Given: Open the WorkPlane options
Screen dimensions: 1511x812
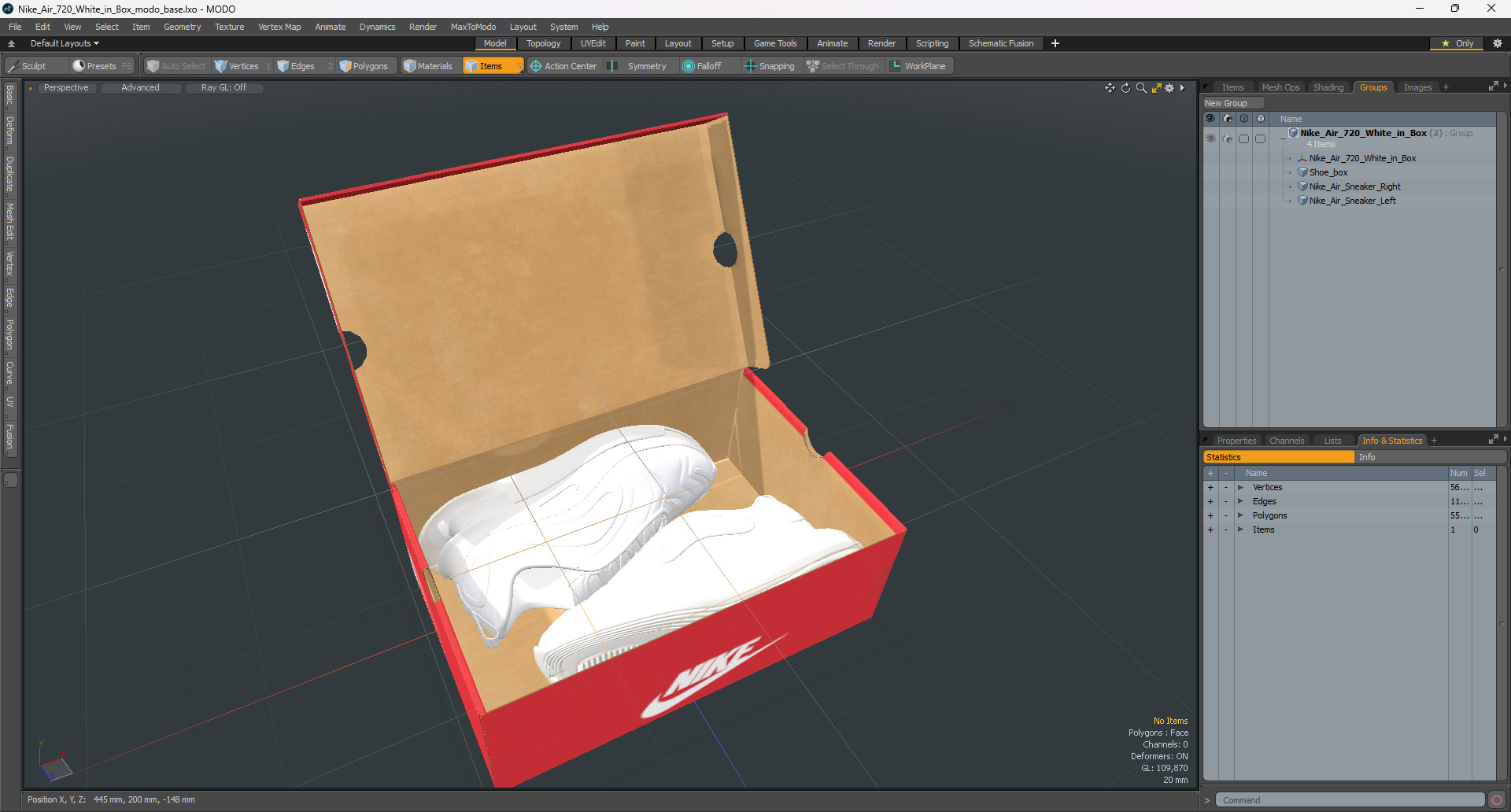Looking at the screenshot, I should (x=918, y=66).
